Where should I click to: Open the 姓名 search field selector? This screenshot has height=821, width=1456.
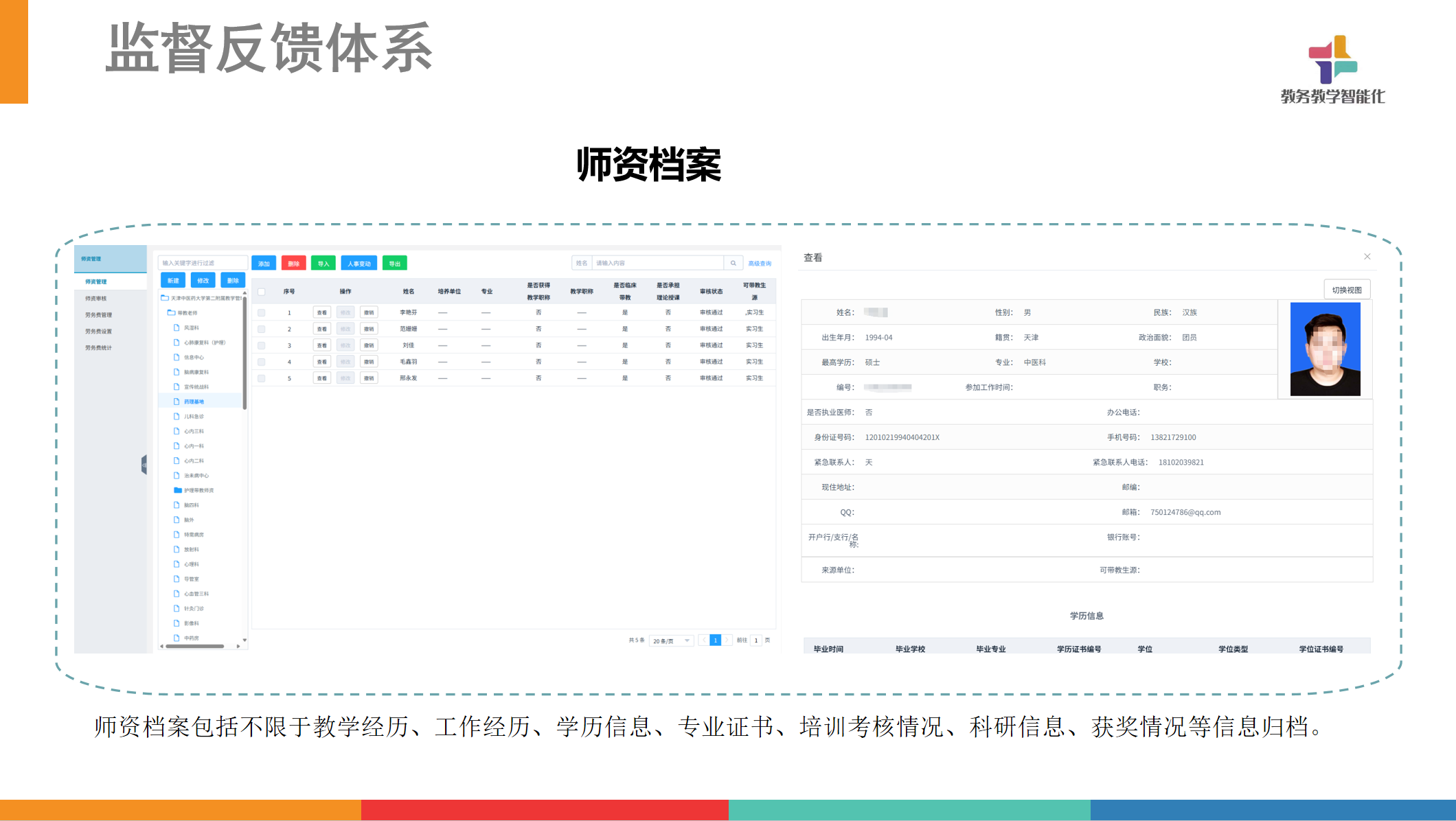point(582,264)
